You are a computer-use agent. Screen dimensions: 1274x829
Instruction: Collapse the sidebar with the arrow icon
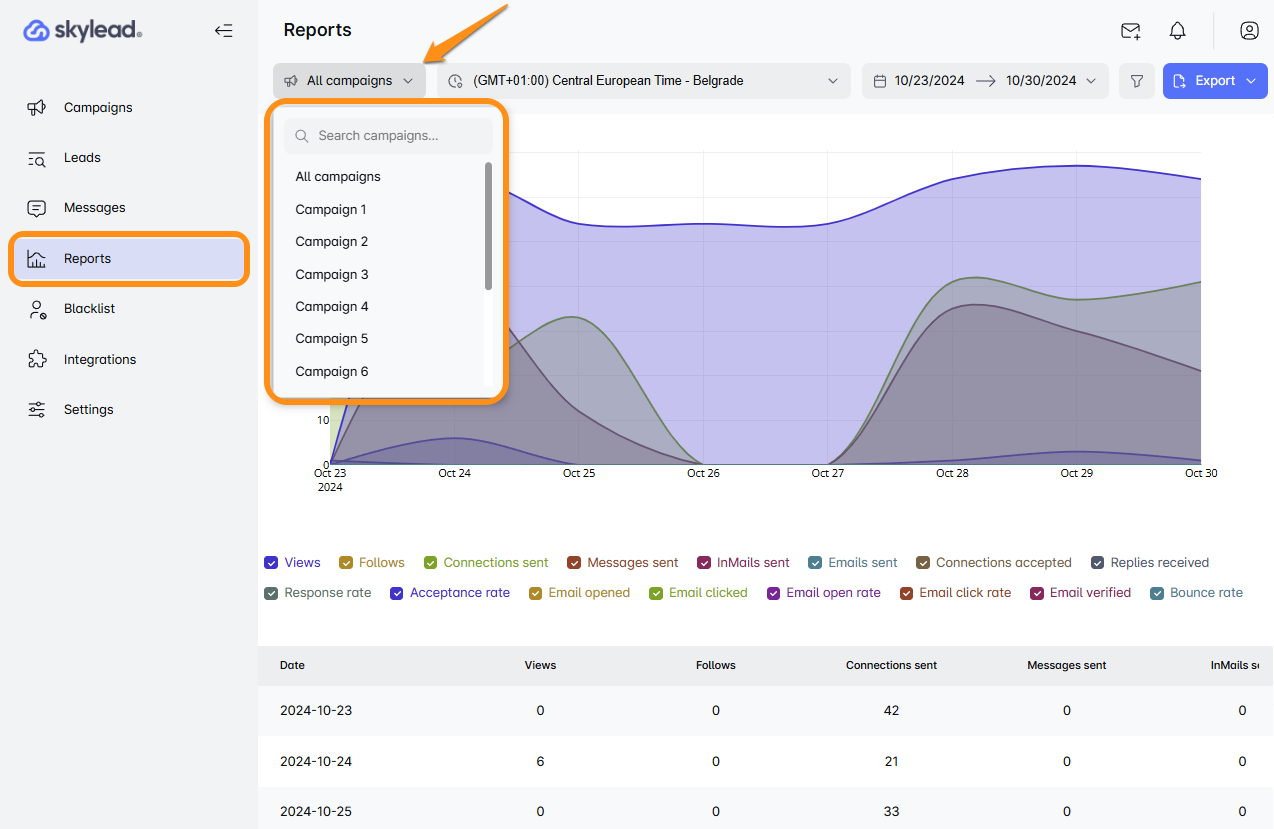pyautogui.click(x=223, y=31)
